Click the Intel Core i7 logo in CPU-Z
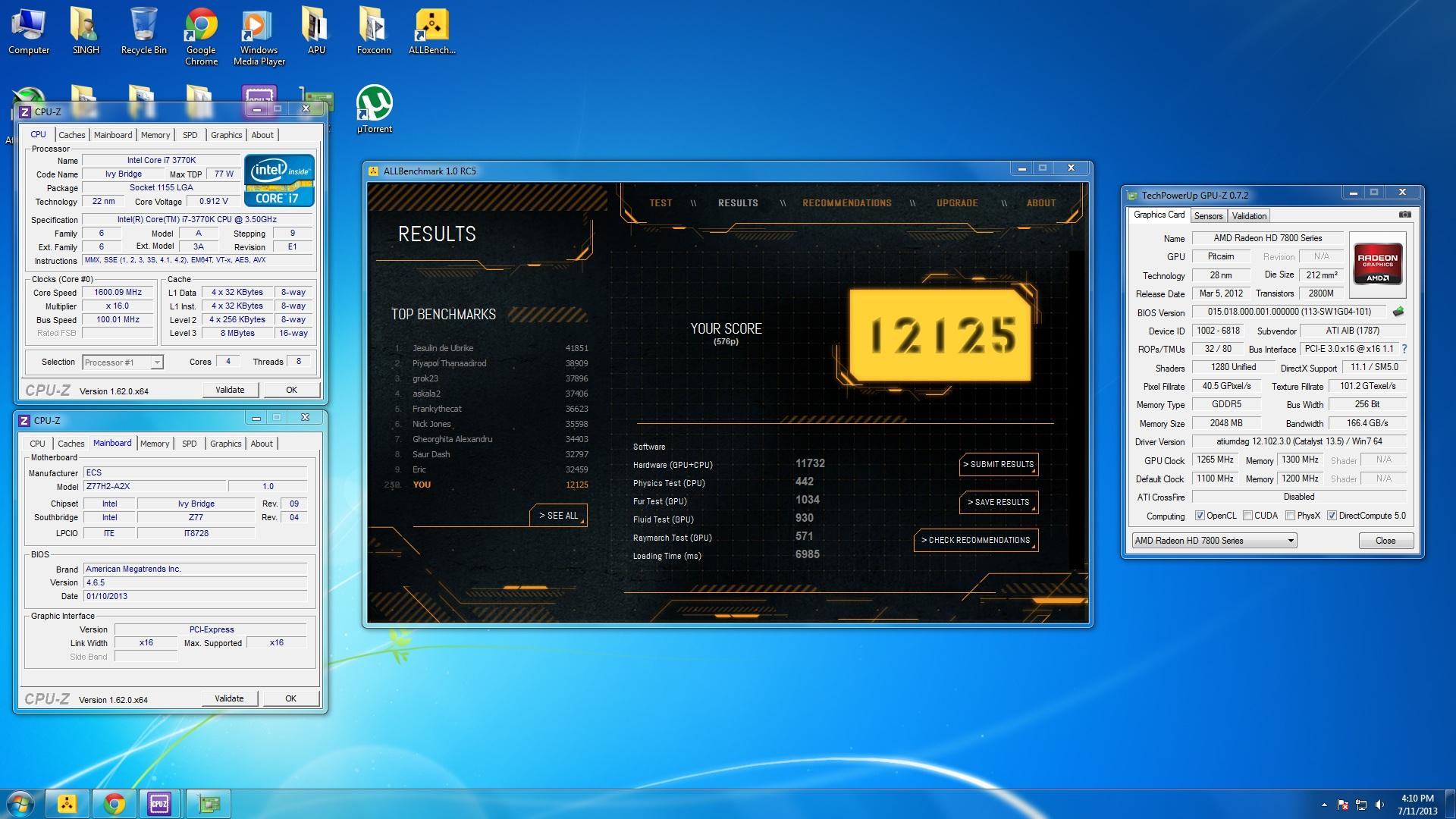Viewport: 1456px width, 819px height. pos(278,180)
